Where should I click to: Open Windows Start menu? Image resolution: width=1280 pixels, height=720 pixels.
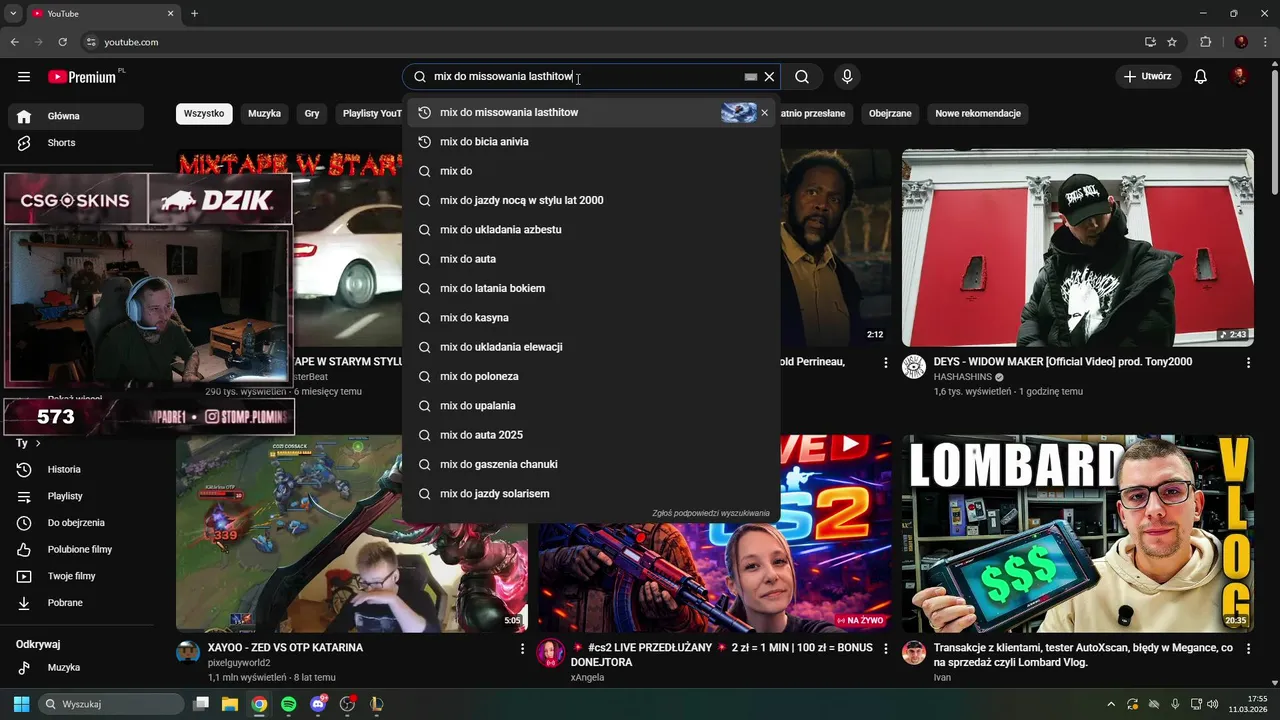pos(21,704)
